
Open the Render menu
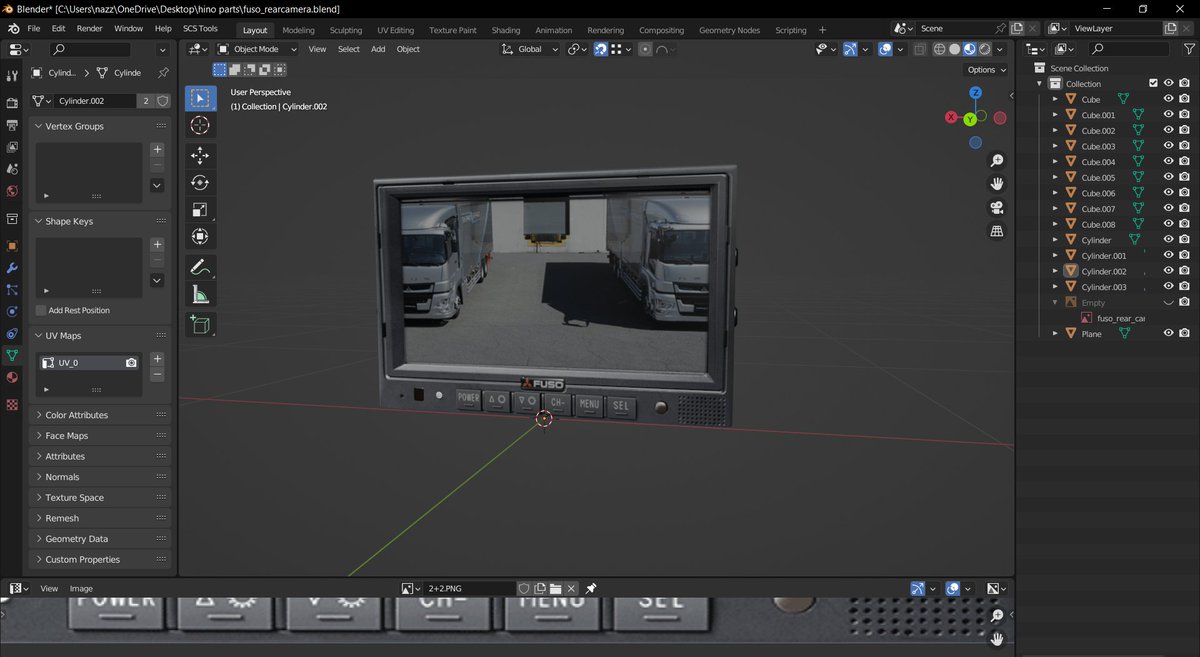pyautogui.click(x=90, y=29)
